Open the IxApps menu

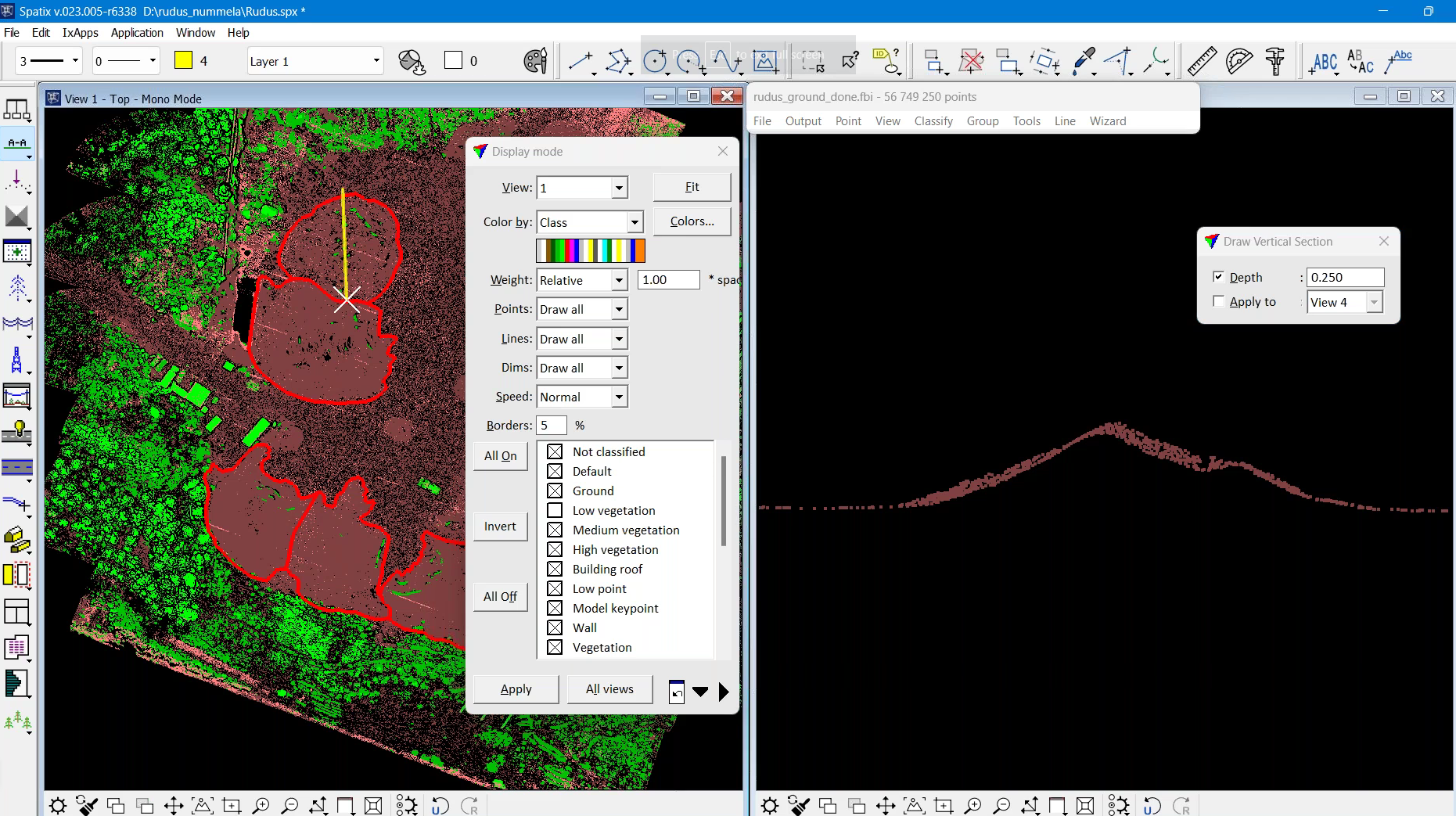tap(80, 33)
